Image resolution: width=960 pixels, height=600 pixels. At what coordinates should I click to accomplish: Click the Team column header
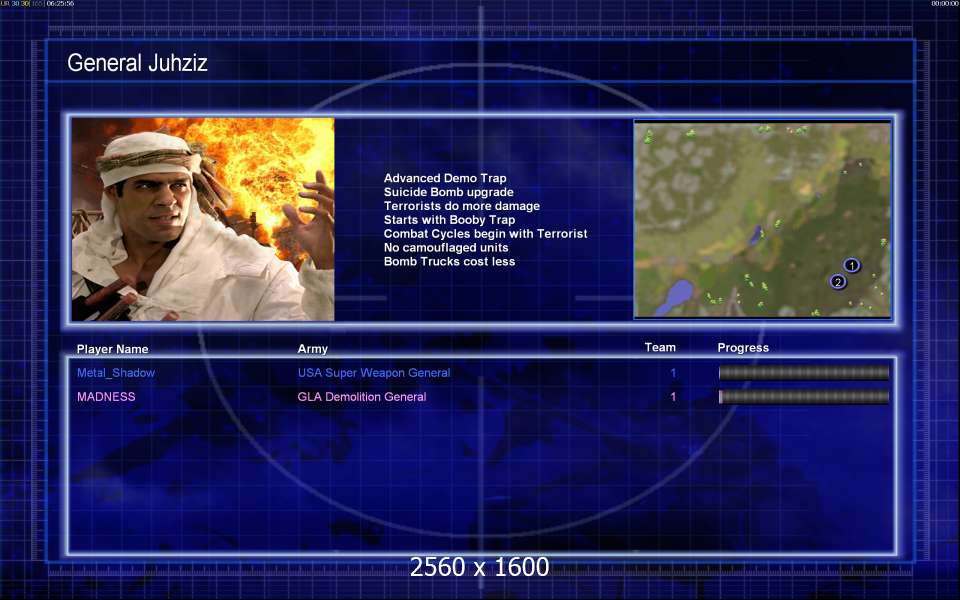[660, 347]
